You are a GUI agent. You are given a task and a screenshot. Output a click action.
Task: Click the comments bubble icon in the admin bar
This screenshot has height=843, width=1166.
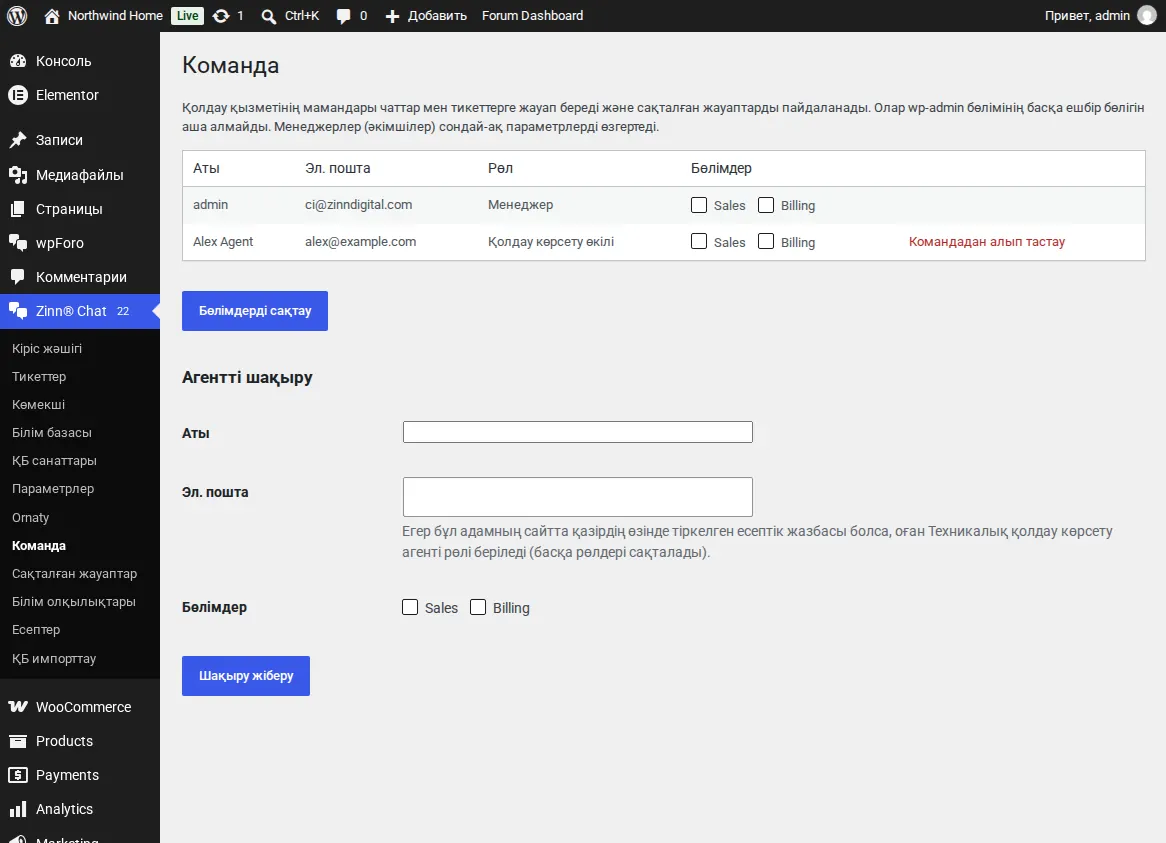tap(343, 16)
